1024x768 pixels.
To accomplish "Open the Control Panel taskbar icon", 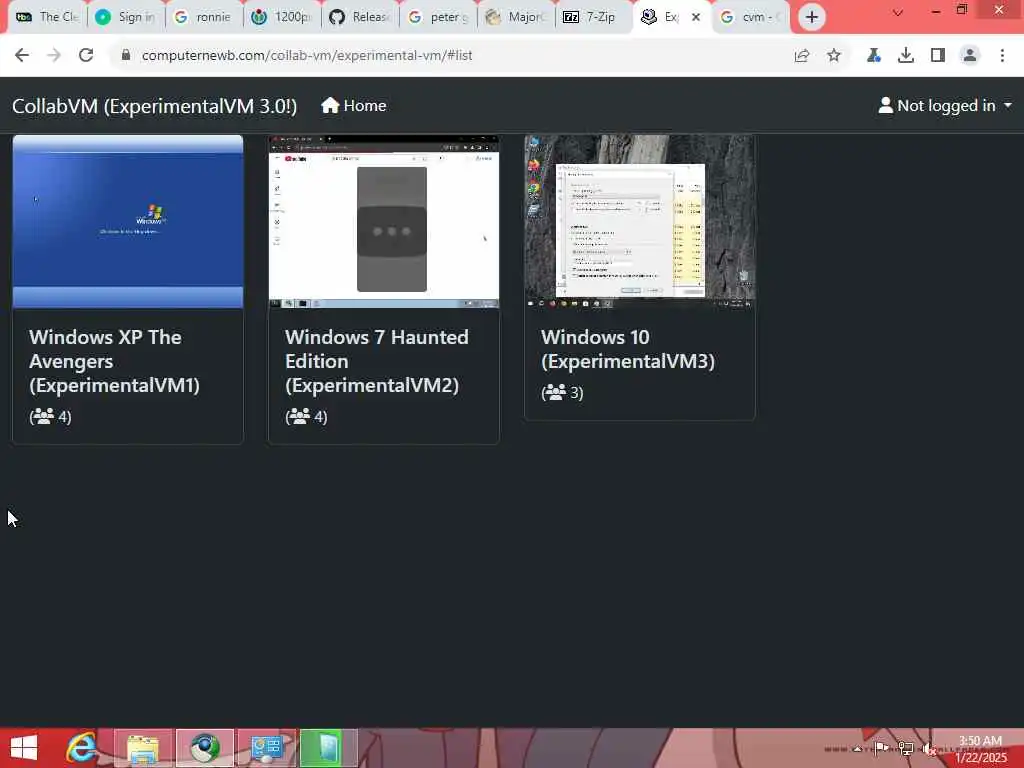I will 266,748.
